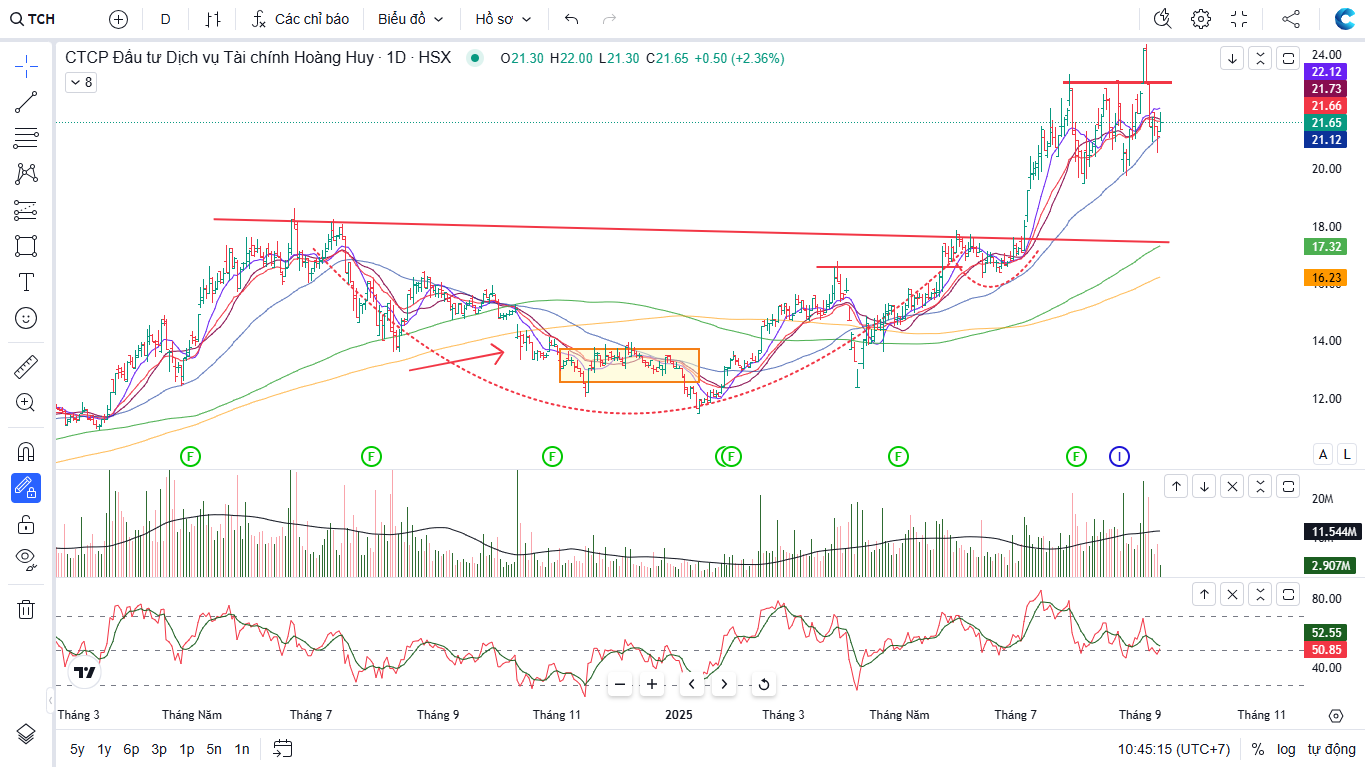1365x767 pixels.
Task: Open Các chỉ báo indicators menu
Action: pyautogui.click(x=300, y=19)
